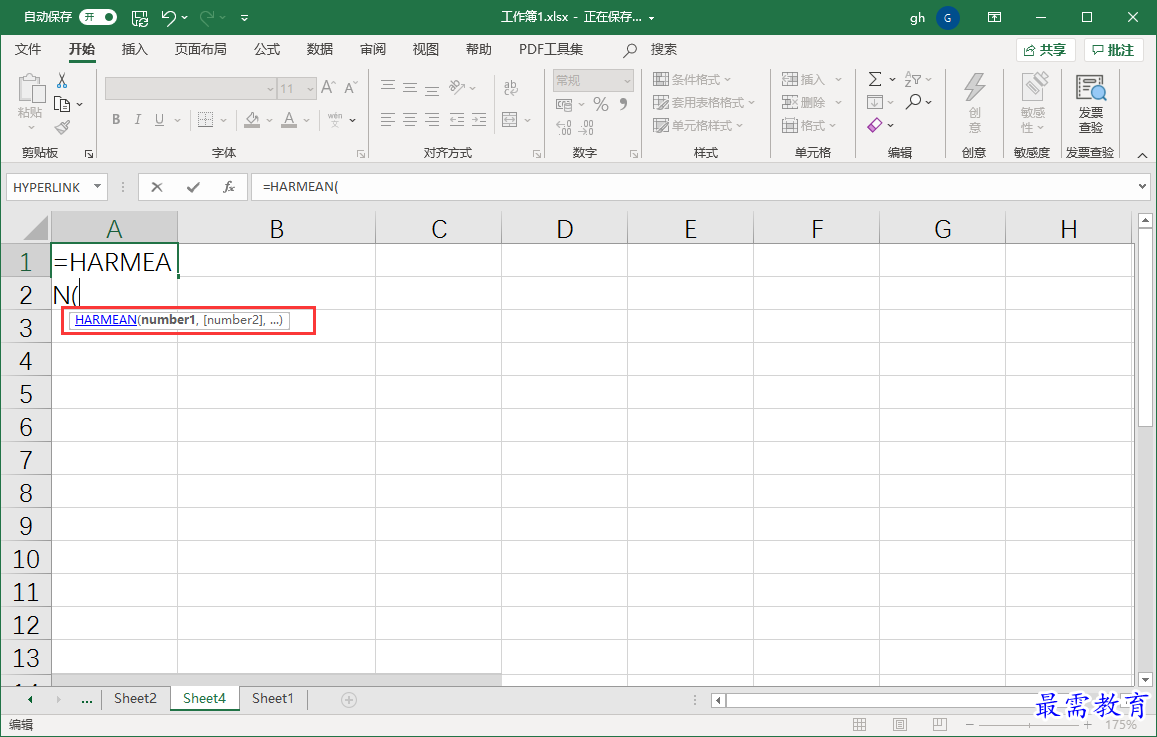Open the Undo history dropdown arrow
Screen dimensions: 1157x737
coord(184,18)
